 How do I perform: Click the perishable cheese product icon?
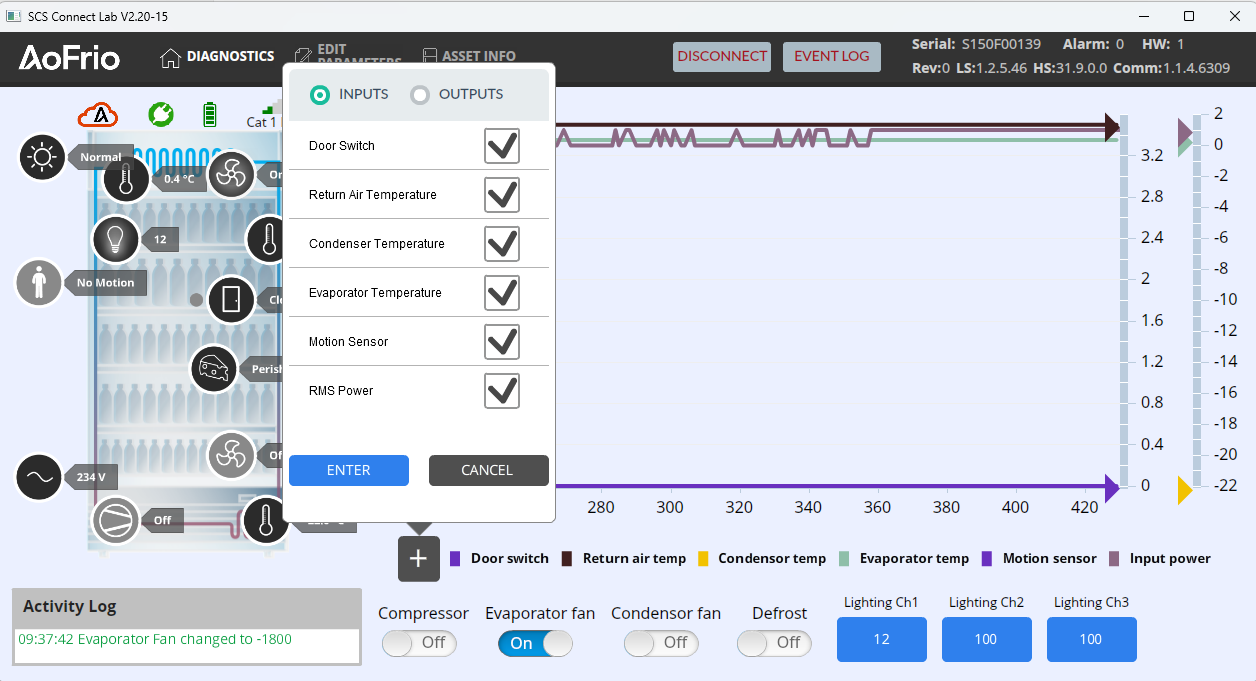click(x=214, y=369)
